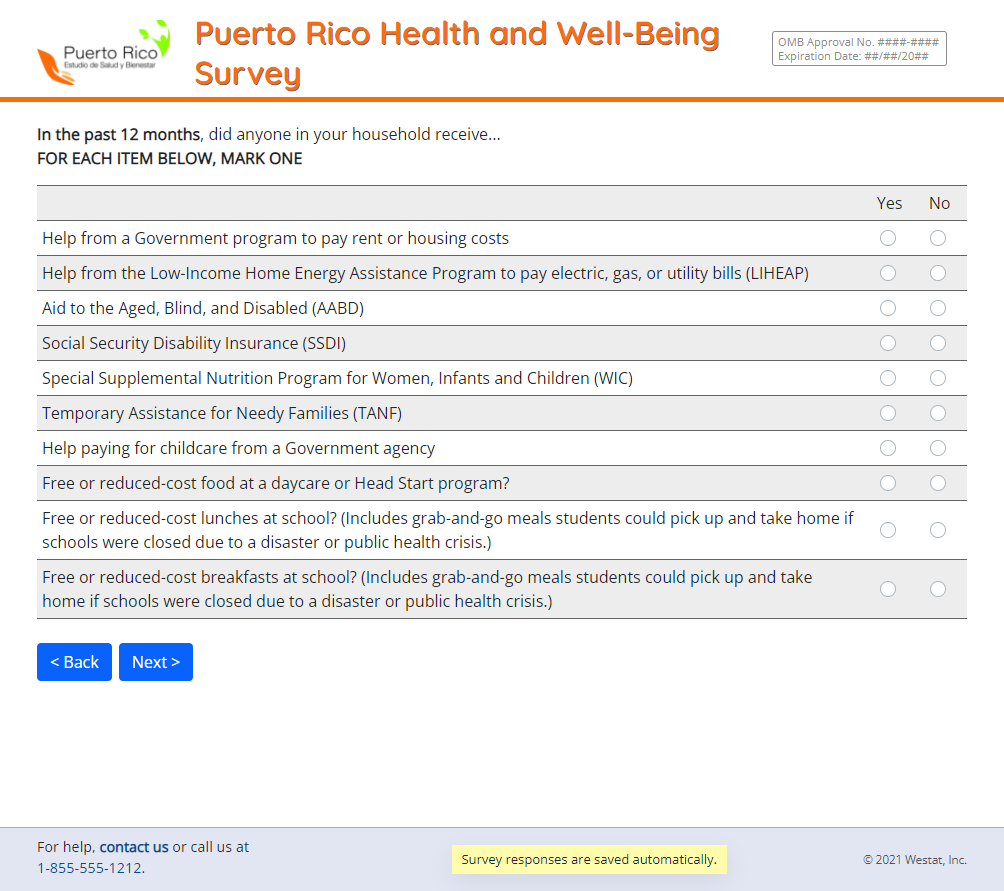Screen dimensions: 1004x891
Task: Go to the previous page with Back
Action: click(x=74, y=662)
